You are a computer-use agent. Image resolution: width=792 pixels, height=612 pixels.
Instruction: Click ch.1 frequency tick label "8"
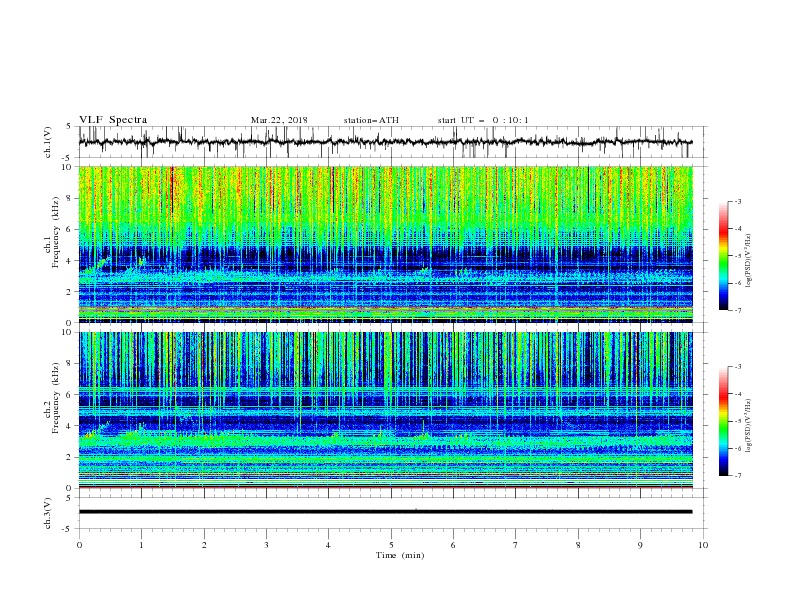click(x=69, y=198)
